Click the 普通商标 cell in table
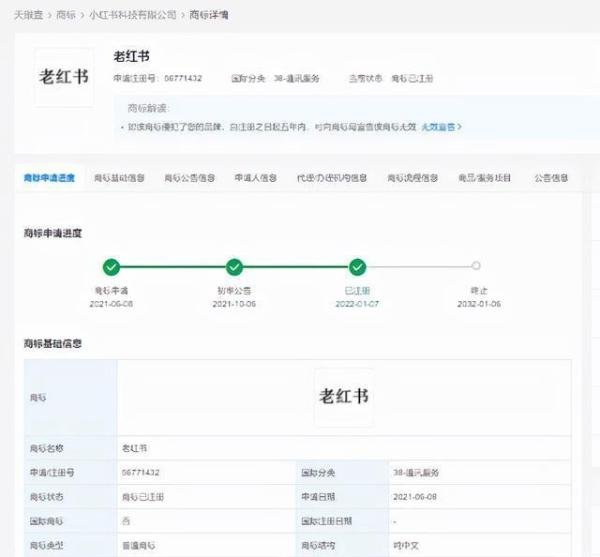The image size is (600, 557). (139, 546)
